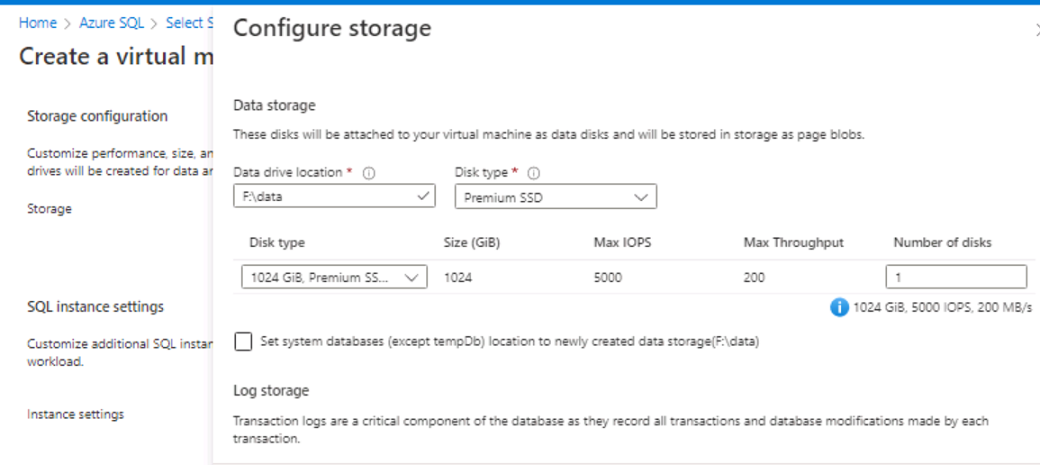Click the Size (GiB) column header
The height and width of the screenshot is (465, 1040).
pos(474,242)
